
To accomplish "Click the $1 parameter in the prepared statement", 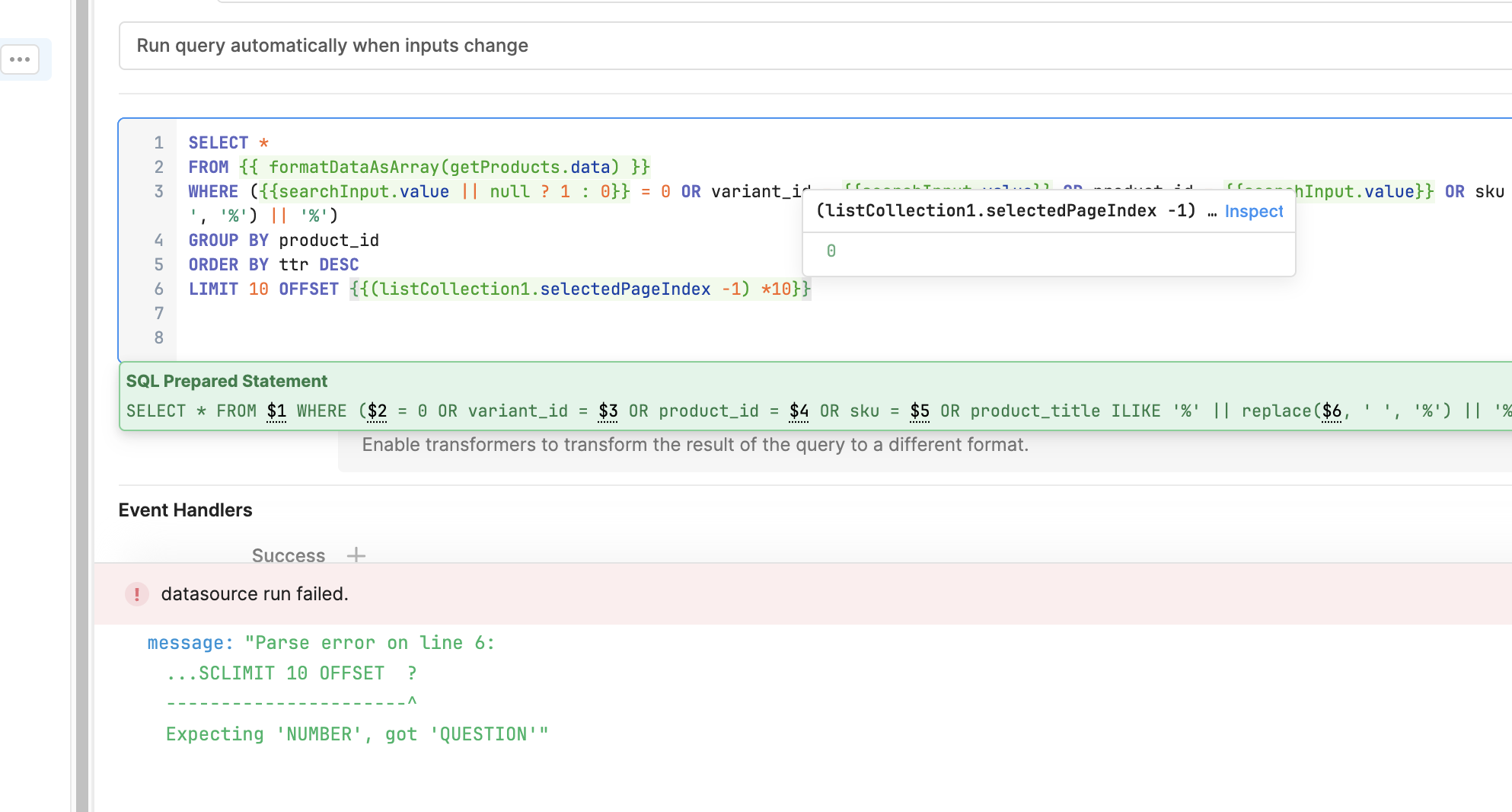I will coord(276,411).
